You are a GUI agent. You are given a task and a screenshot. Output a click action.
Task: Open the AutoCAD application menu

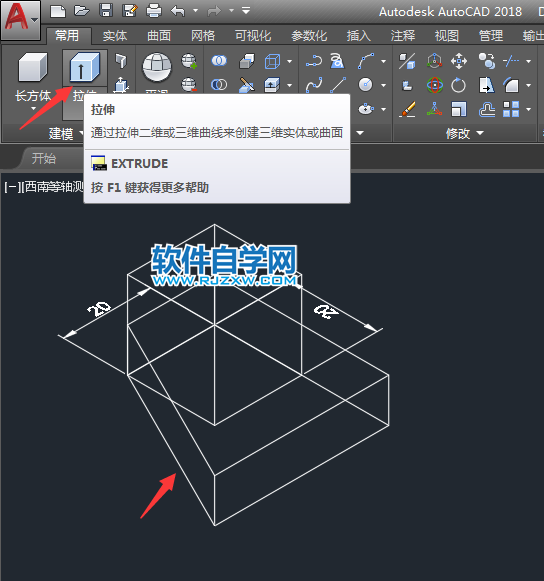(21, 20)
